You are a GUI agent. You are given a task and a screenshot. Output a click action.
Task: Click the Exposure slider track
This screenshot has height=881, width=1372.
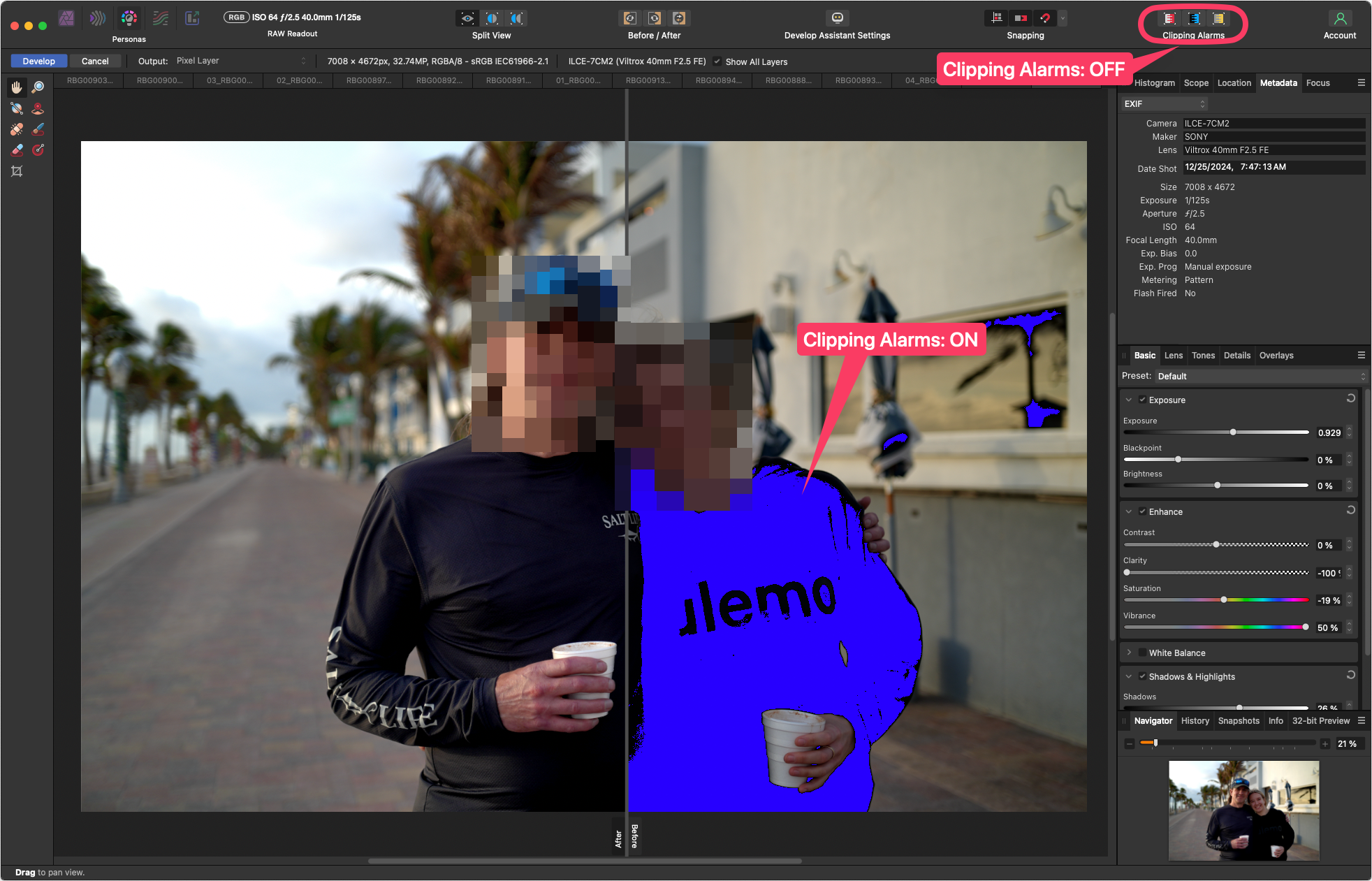click(1216, 432)
